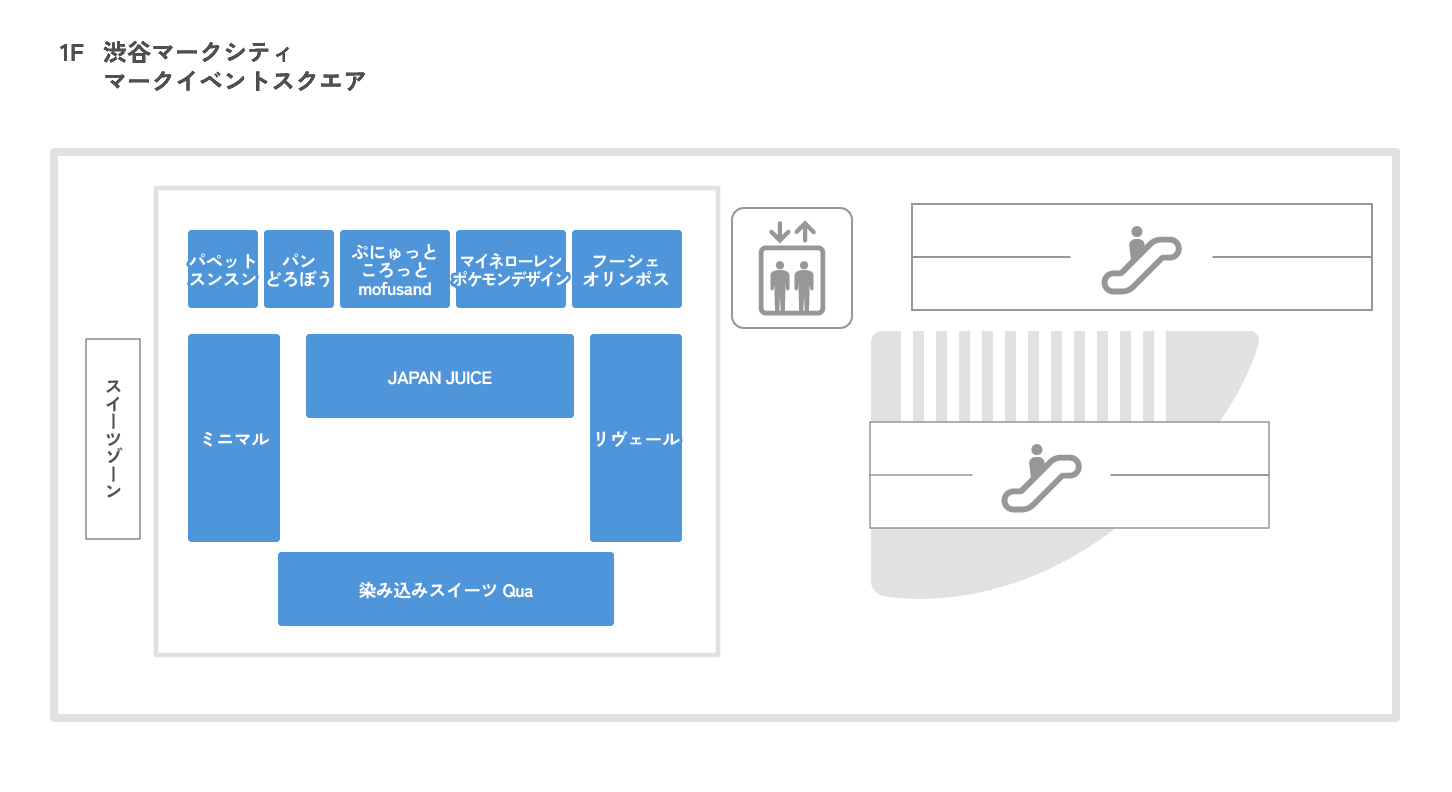Click the 1F floor label

tap(74, 53)
